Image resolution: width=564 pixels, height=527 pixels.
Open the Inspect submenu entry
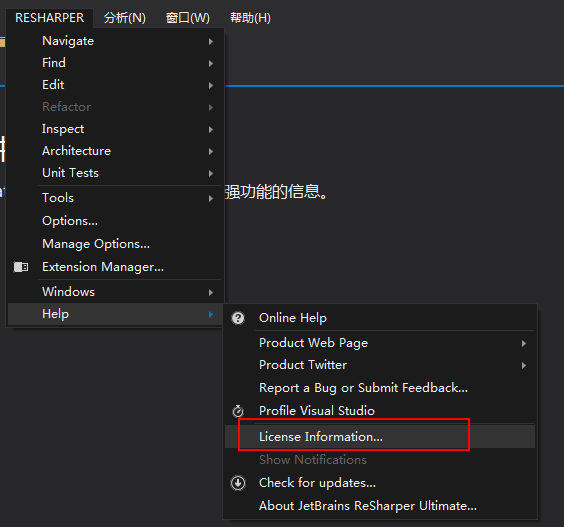[115, 129]
